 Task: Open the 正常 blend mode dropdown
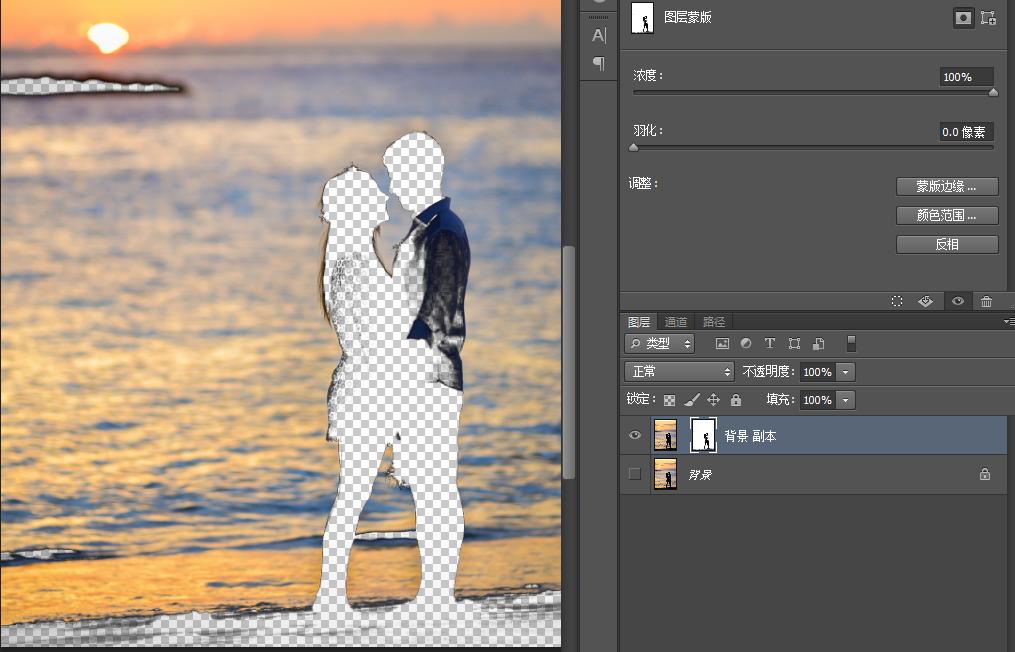coord(679,371)
